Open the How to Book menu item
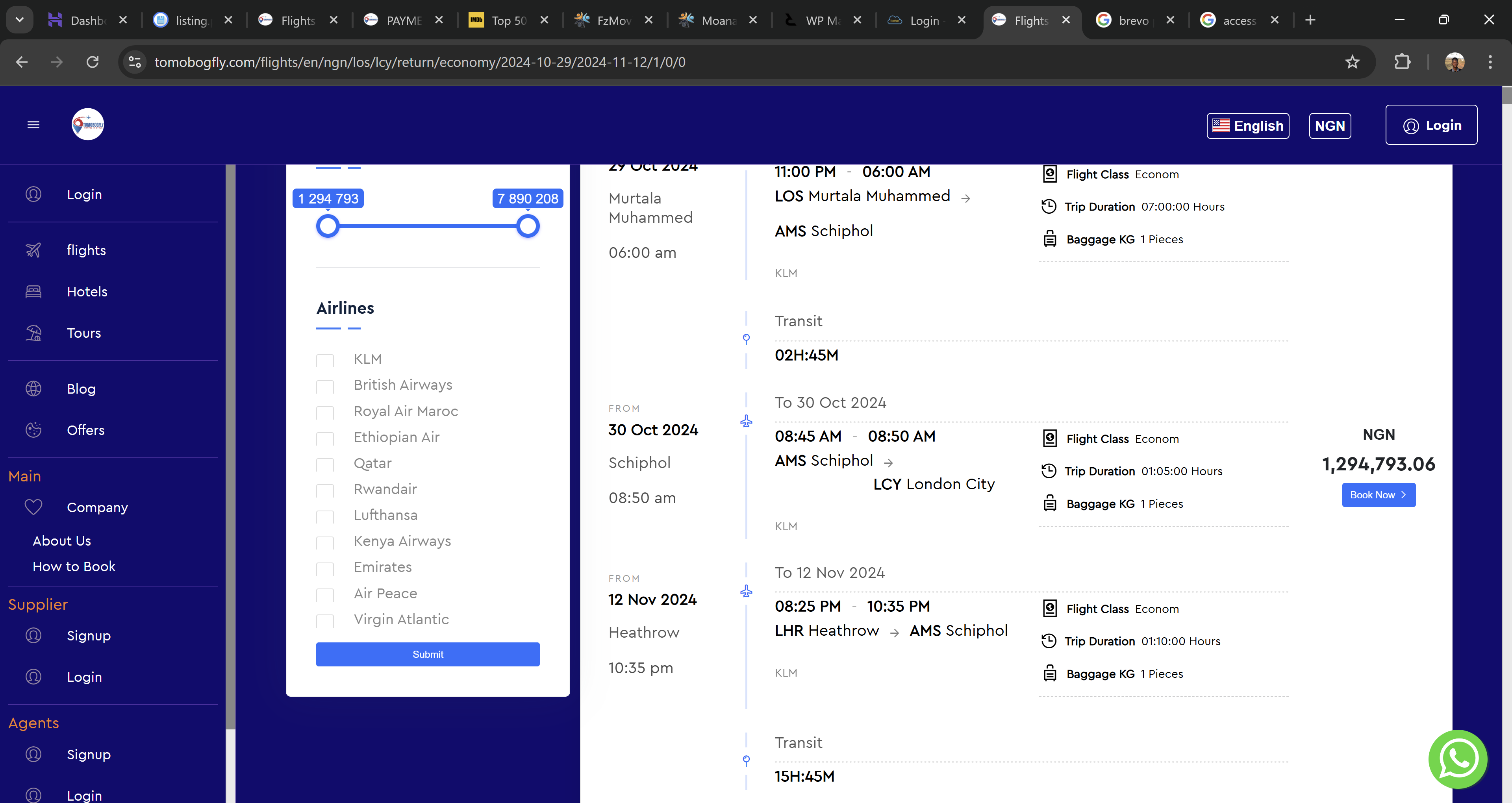The image size is (1512, 803). click(74, 566)
